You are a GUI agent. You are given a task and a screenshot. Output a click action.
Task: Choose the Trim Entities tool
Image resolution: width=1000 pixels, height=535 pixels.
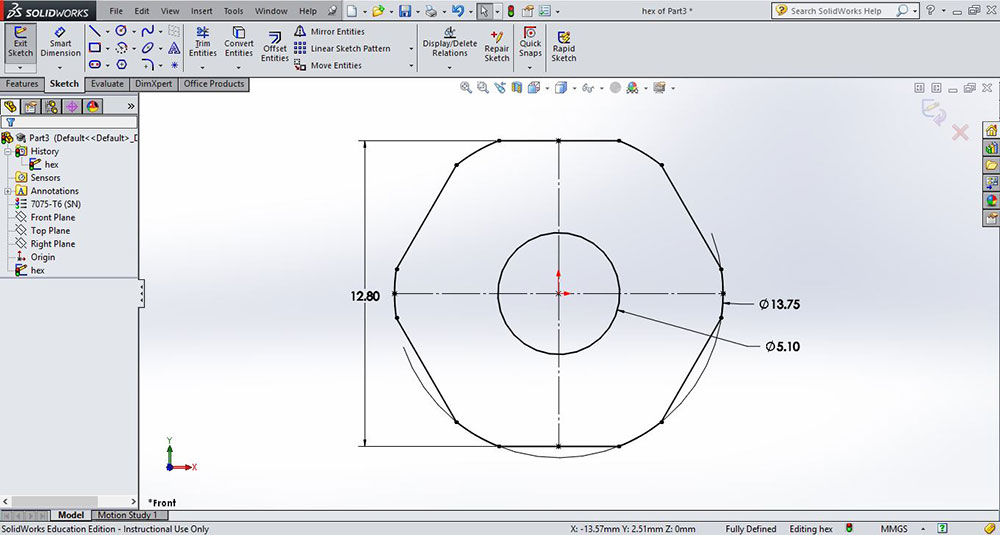(203, 43)
